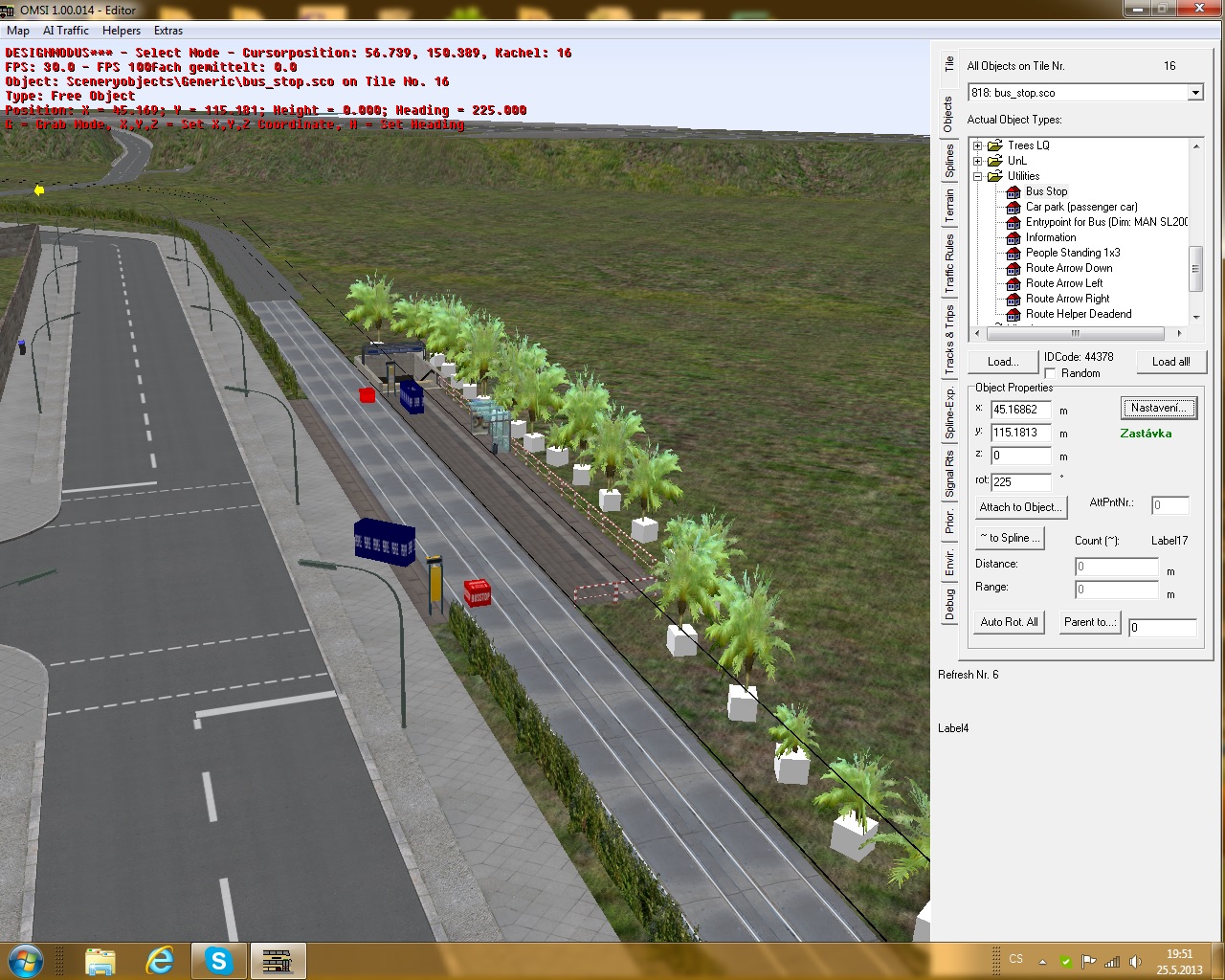
Task: Click the Route Arrow Down house icon
Action: (1013, 268)
